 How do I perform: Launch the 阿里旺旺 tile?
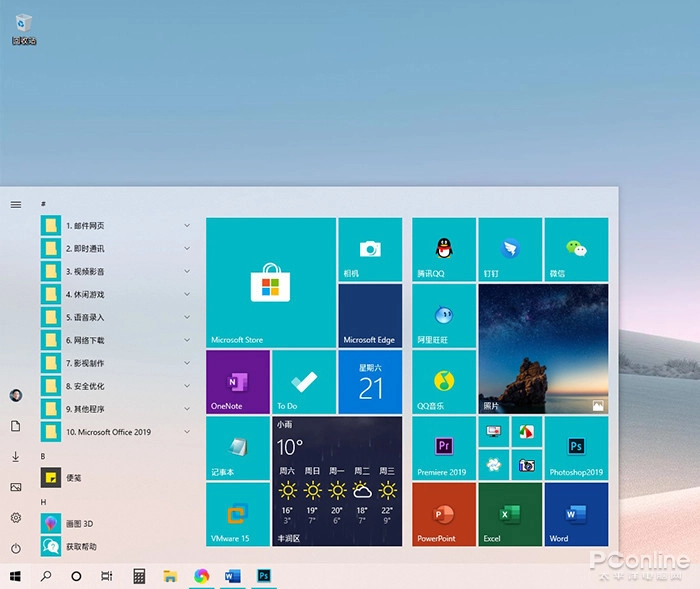coord(444,316)
